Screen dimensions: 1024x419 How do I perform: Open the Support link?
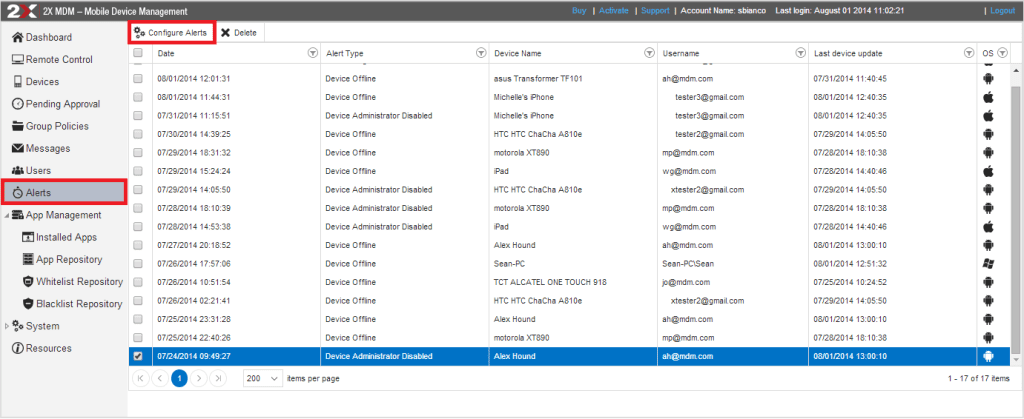655,11
